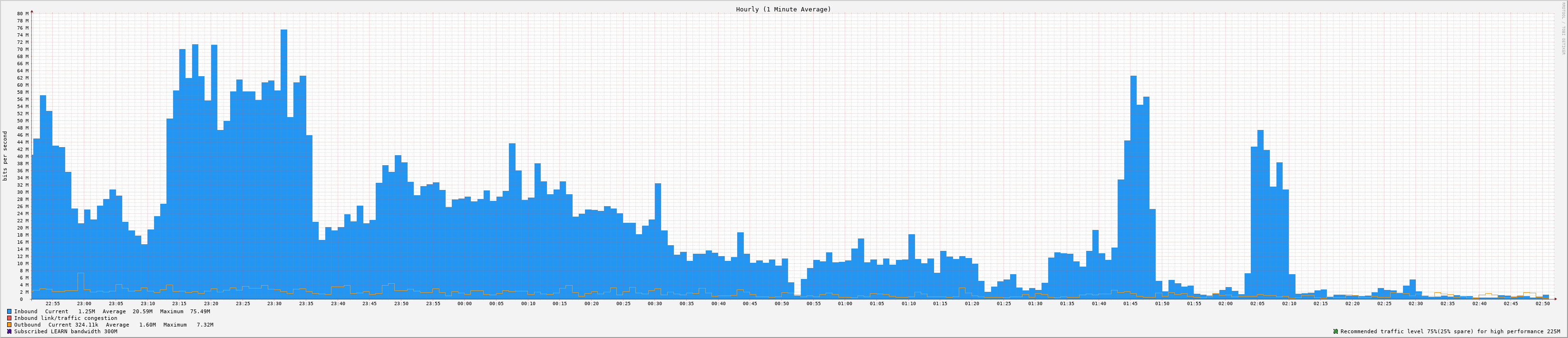Click the red arrow ending the time axis

point(1555,299)
